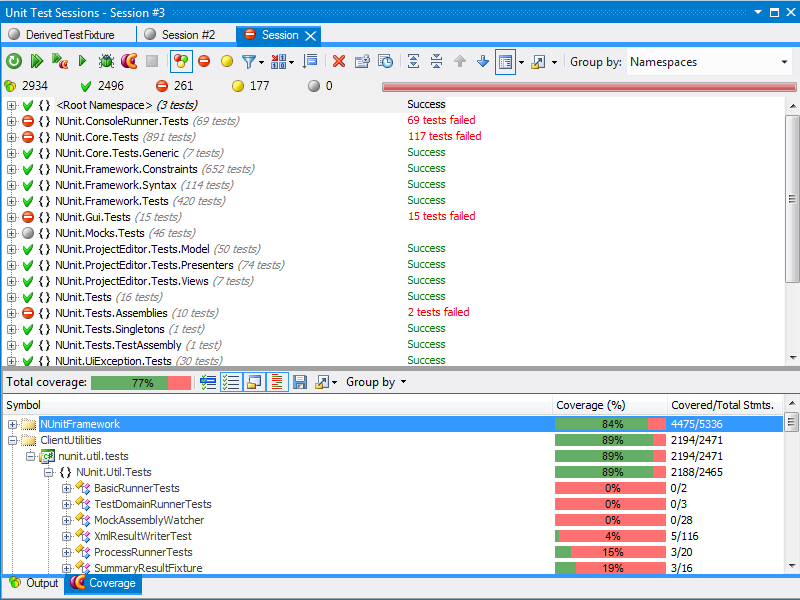800x600 pixels.
Task: Expand the NUnit.ConsoleRunner.Tests namespace
Action: 11,121
